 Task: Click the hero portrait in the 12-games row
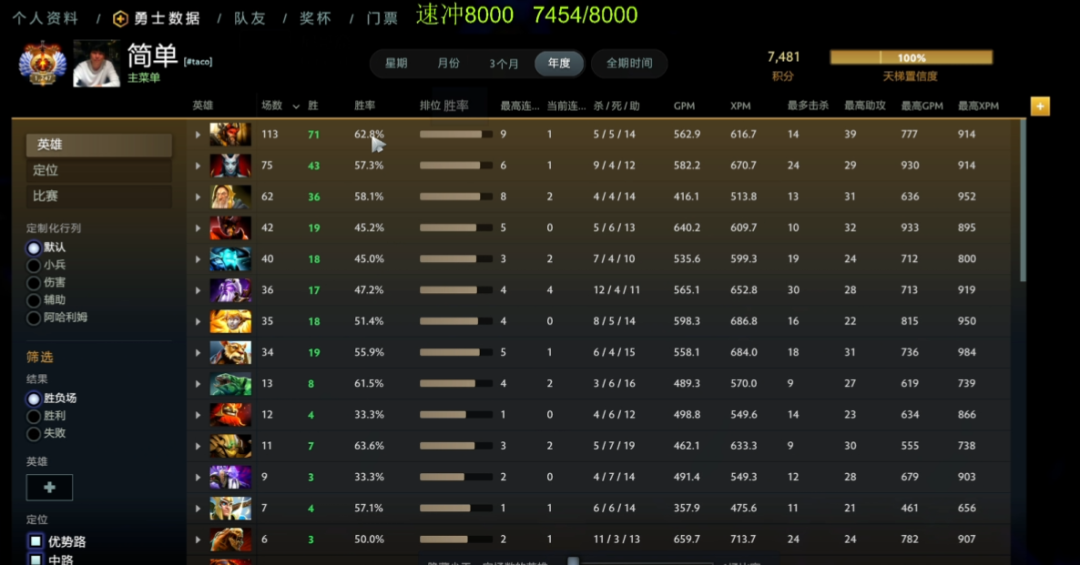[x=230, y=415]
